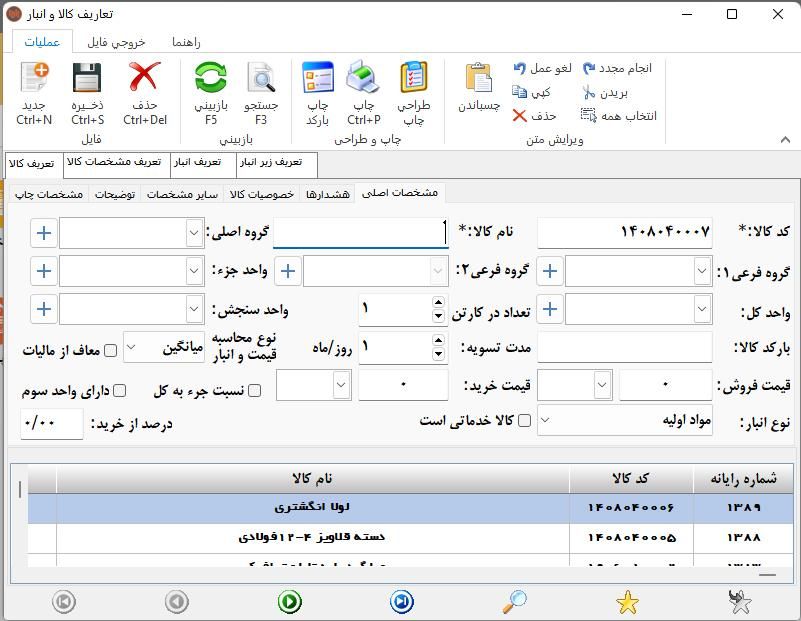
Task: Open گروه فرعی ۱ dropdown
Action: (x=702, y=271)
